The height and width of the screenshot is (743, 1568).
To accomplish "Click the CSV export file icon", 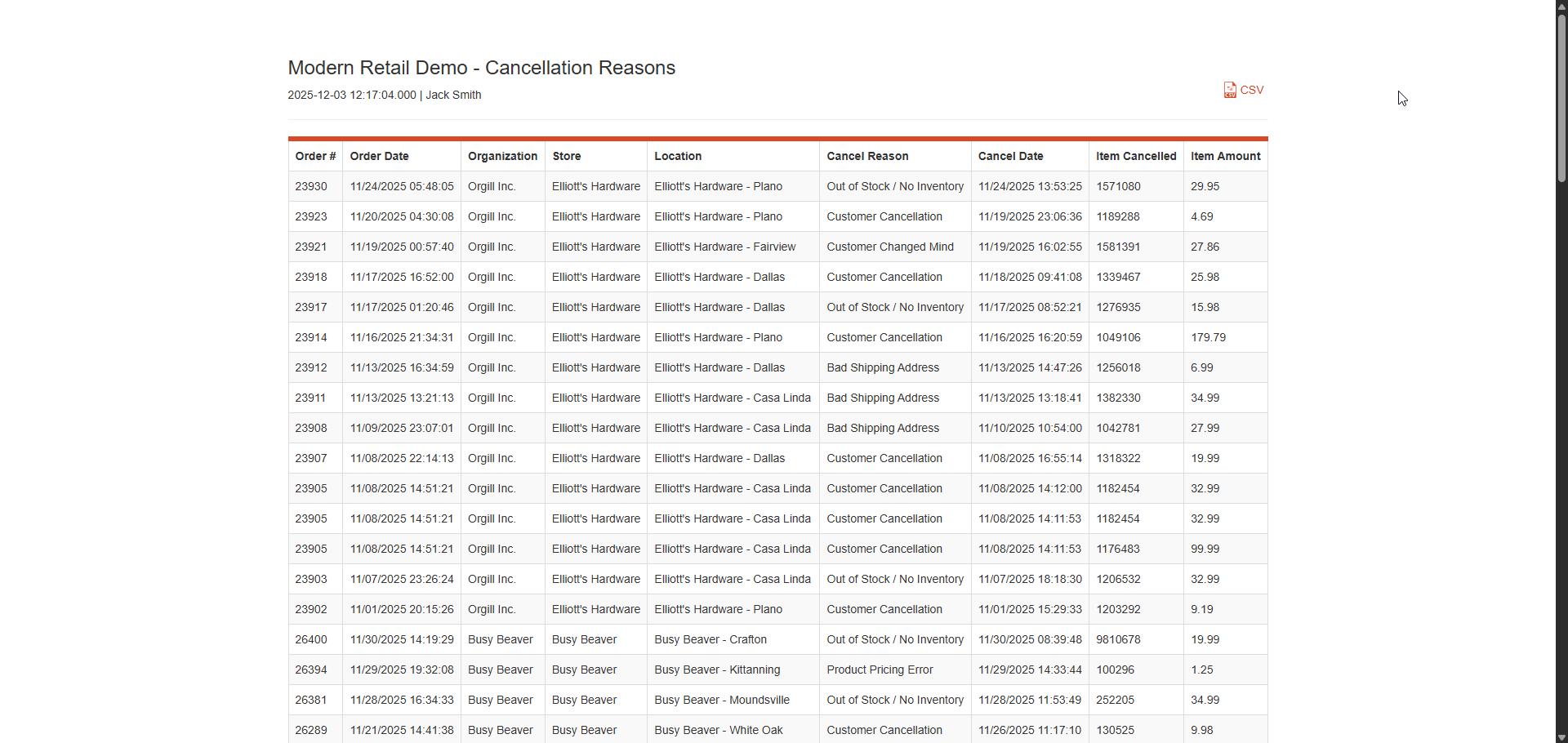I will click(x=1230, y=90).
